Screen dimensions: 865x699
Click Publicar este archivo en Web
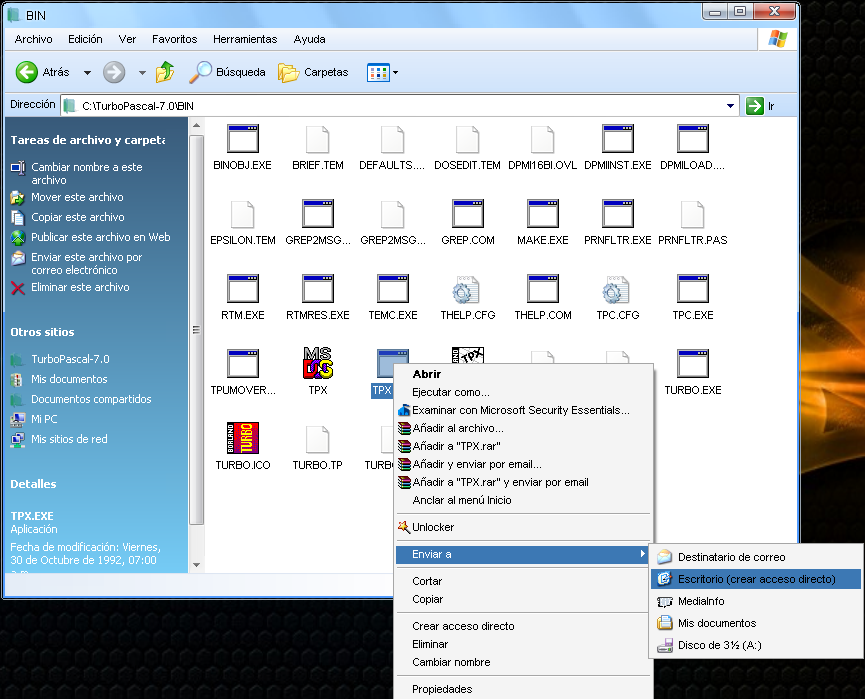[100, 237]
